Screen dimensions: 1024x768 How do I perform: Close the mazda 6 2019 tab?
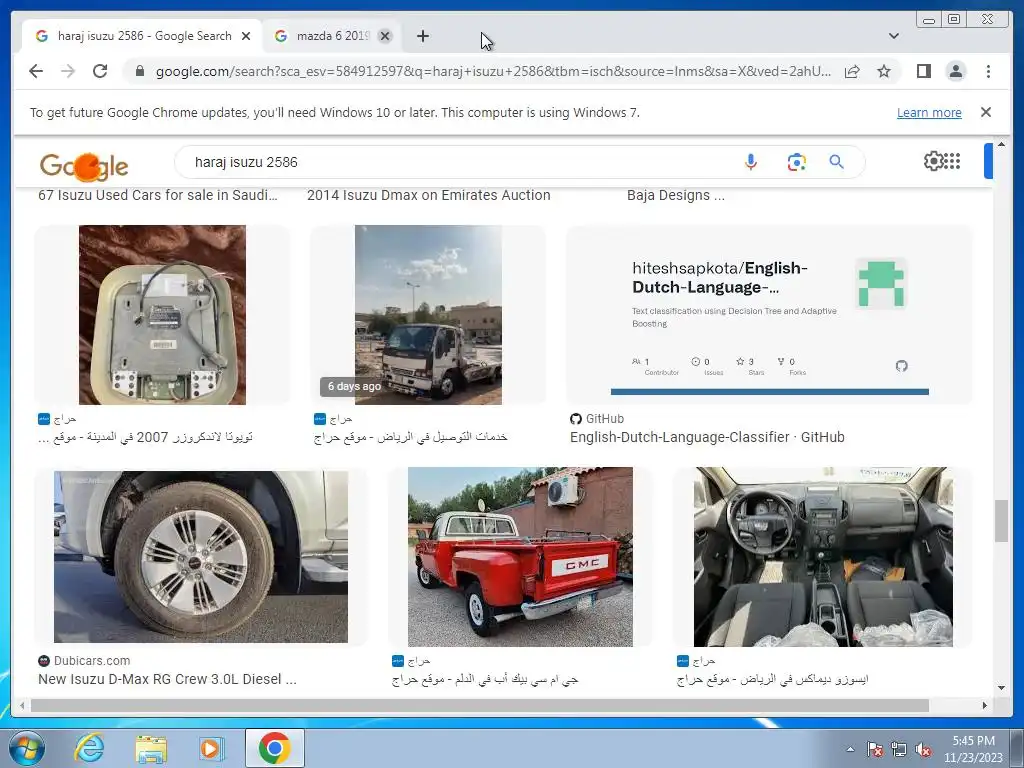(x=385, y=36)
